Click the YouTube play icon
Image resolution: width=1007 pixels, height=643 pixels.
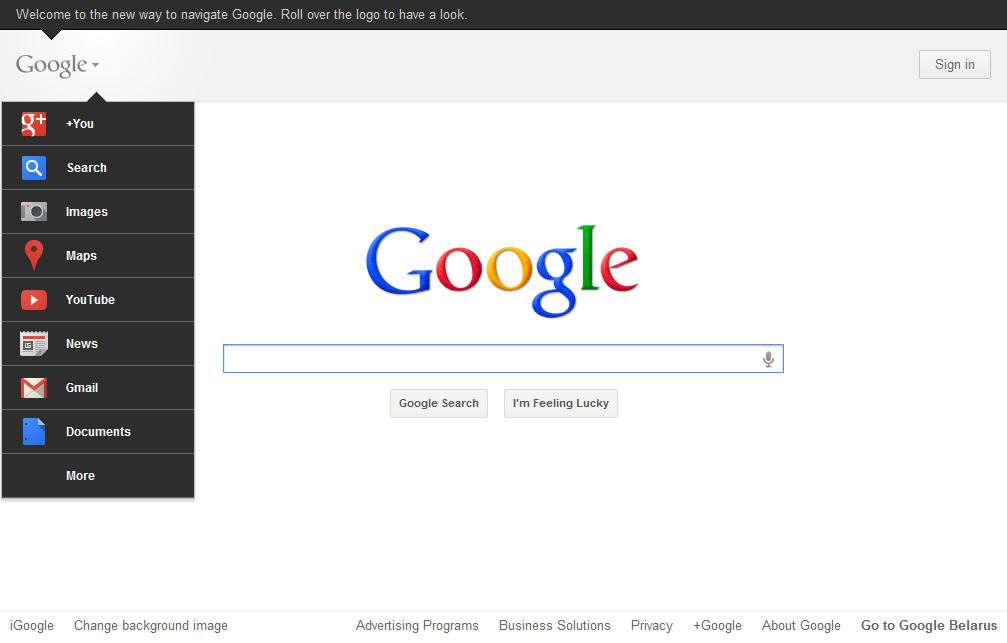pos(33,300)
